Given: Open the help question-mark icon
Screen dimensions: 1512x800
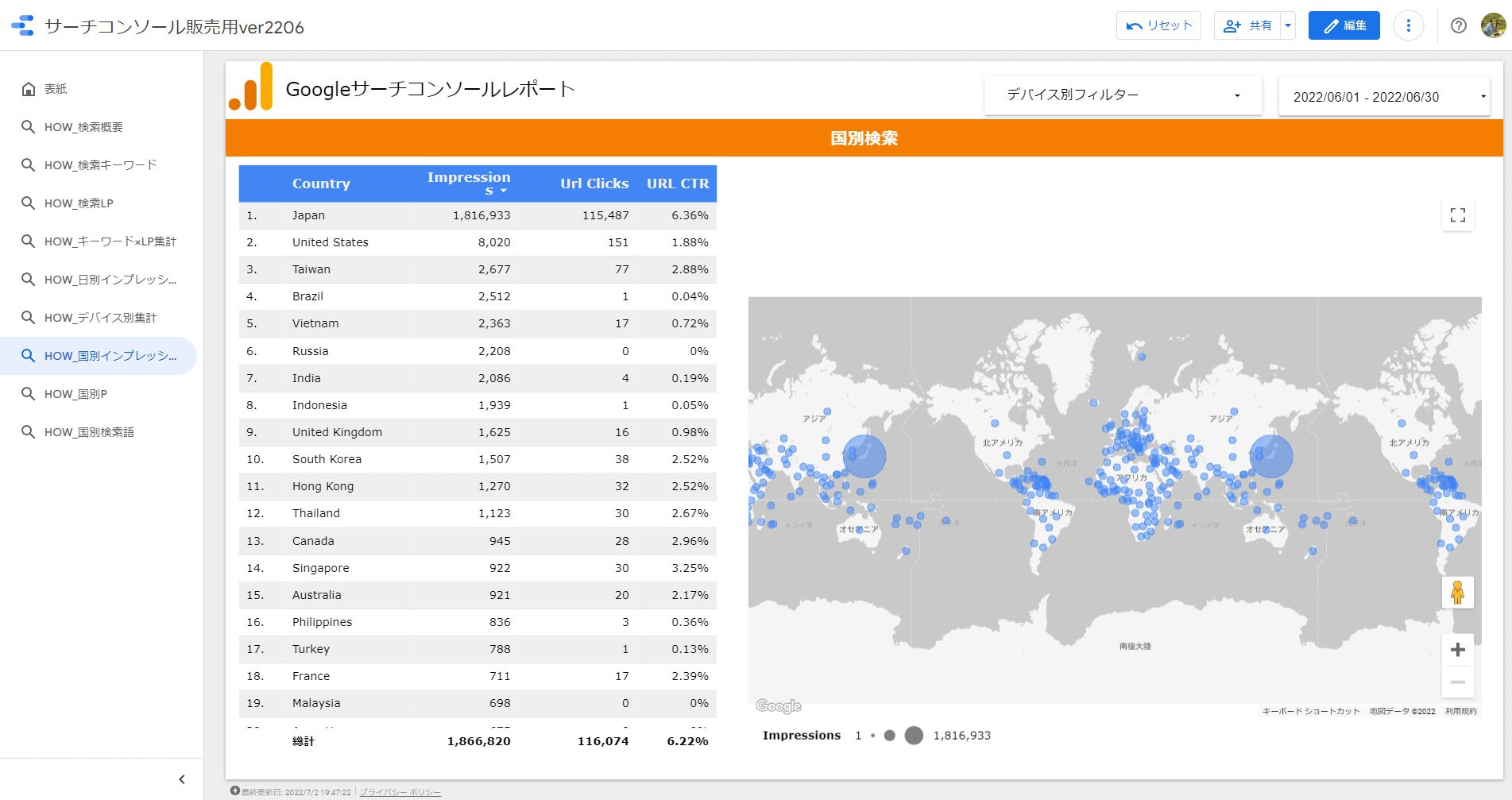Looking at the screenshot, I should [1458, 25].
